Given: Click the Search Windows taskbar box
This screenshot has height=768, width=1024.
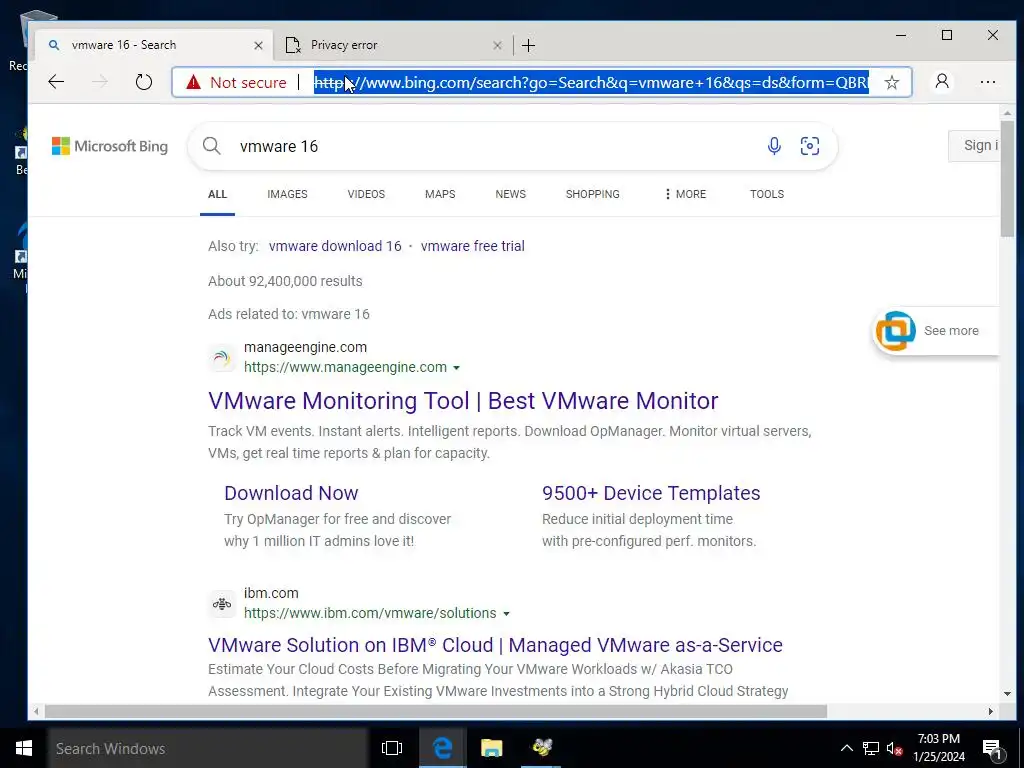Looking at the screenshot, I should coord(208,748).
